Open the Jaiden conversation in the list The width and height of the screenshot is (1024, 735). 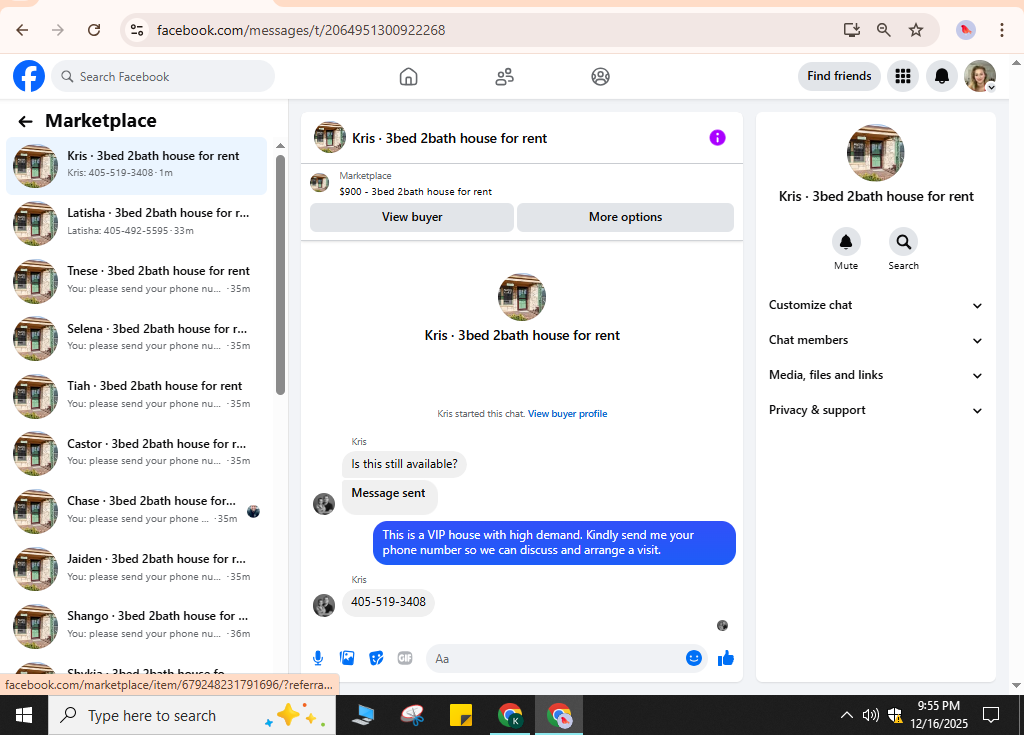(x=136, y=568)
